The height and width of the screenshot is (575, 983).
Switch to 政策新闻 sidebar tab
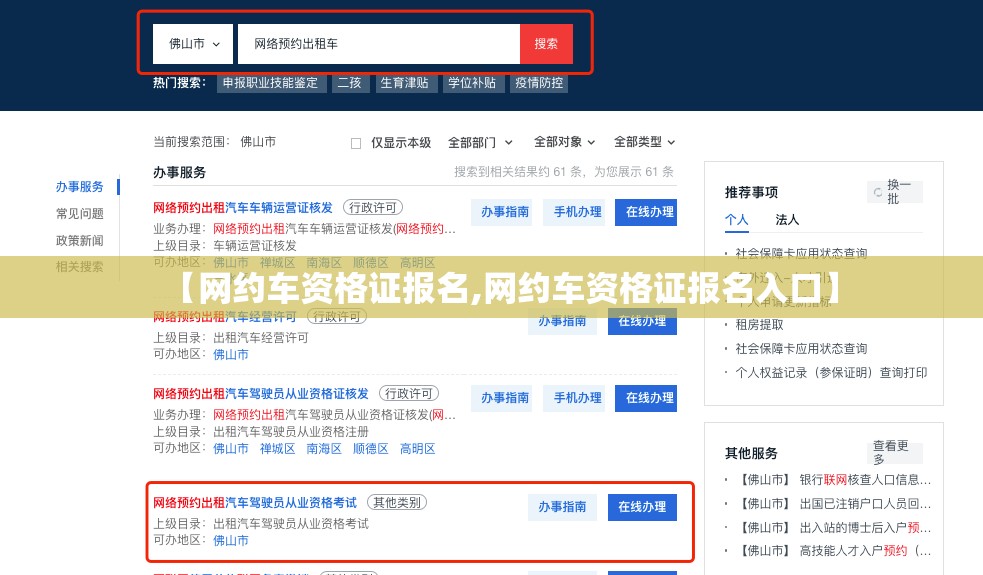click(80, 240)
